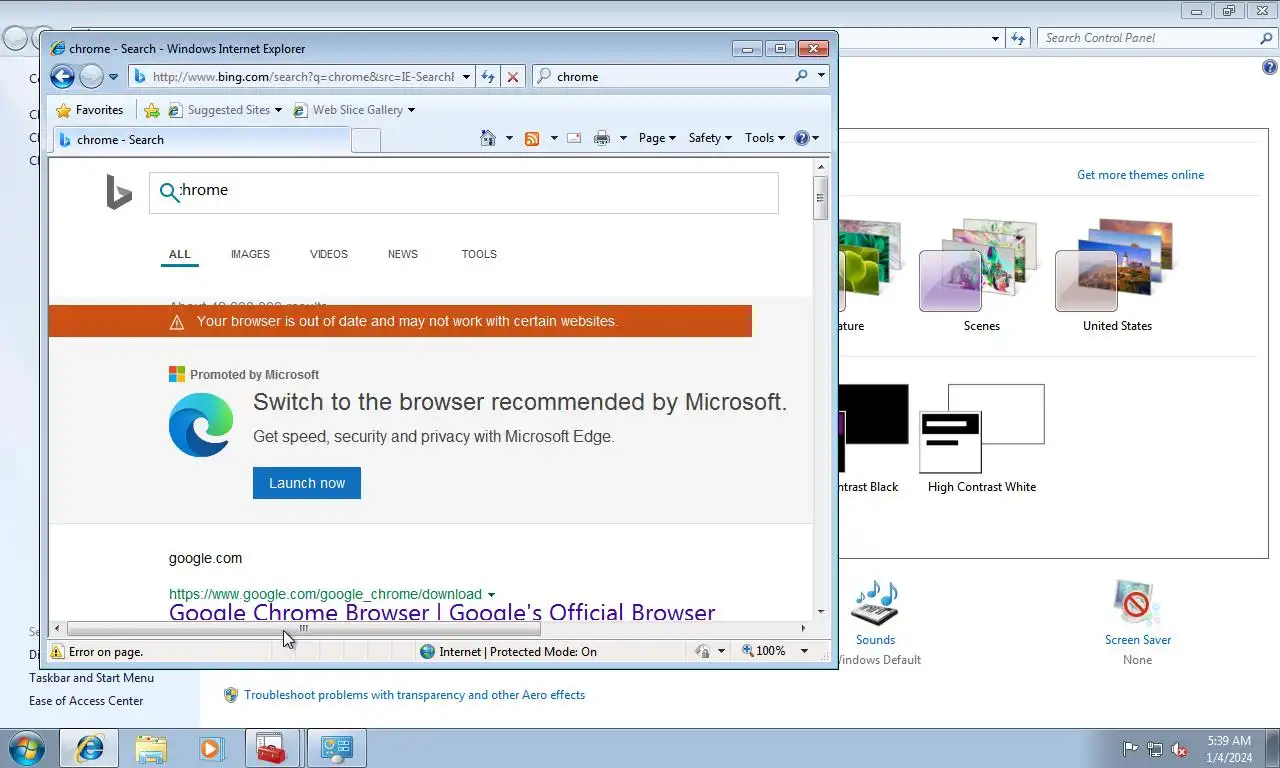Viewport: 1280px width, 768px height.
Task: Open the recent pages dropdown arrow
Action: pyautogui.click(x=113, y=77)
